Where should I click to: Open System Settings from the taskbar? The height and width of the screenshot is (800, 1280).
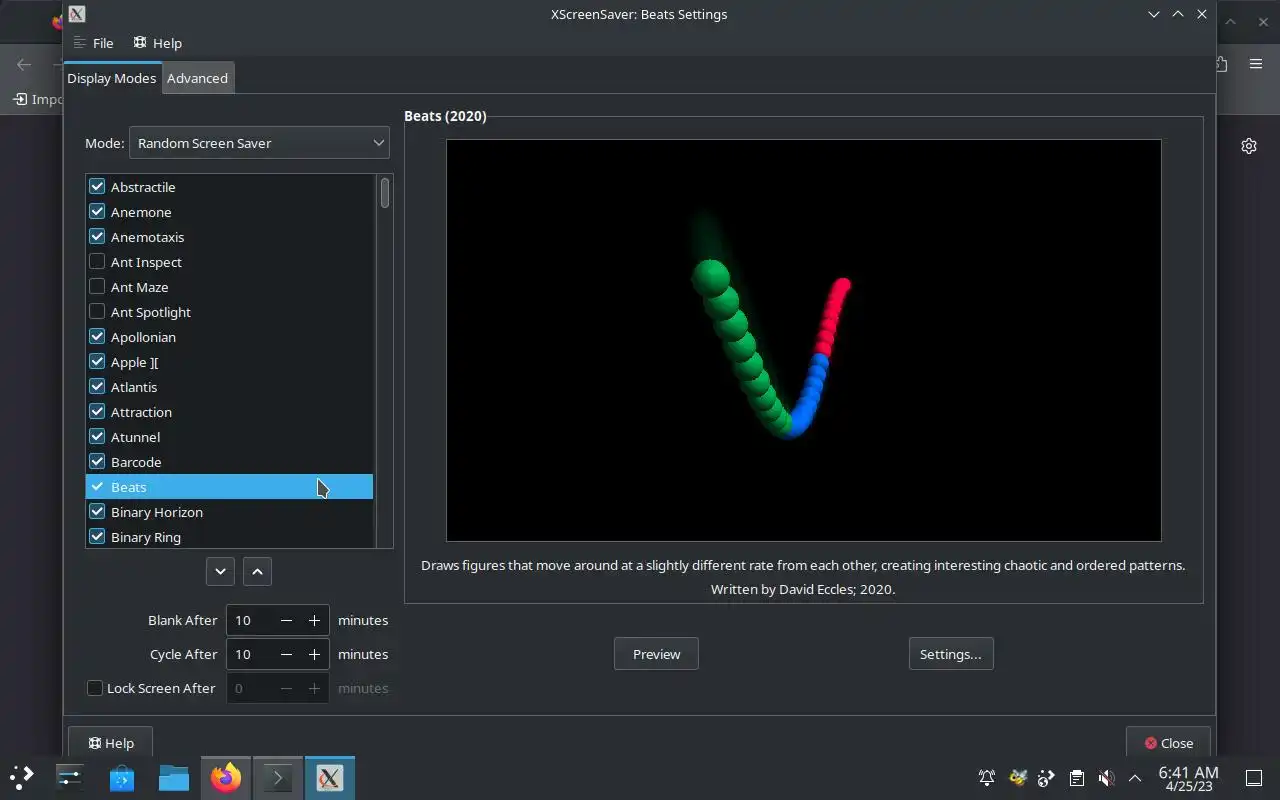70,777
